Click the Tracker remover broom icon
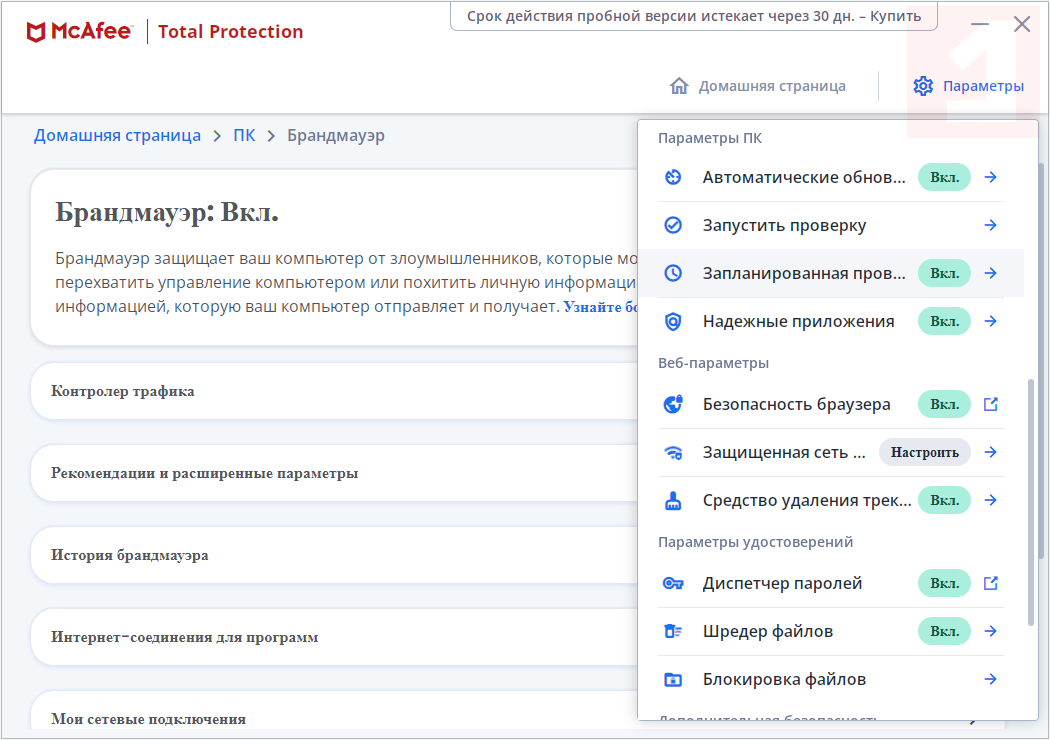 (673, 500)
